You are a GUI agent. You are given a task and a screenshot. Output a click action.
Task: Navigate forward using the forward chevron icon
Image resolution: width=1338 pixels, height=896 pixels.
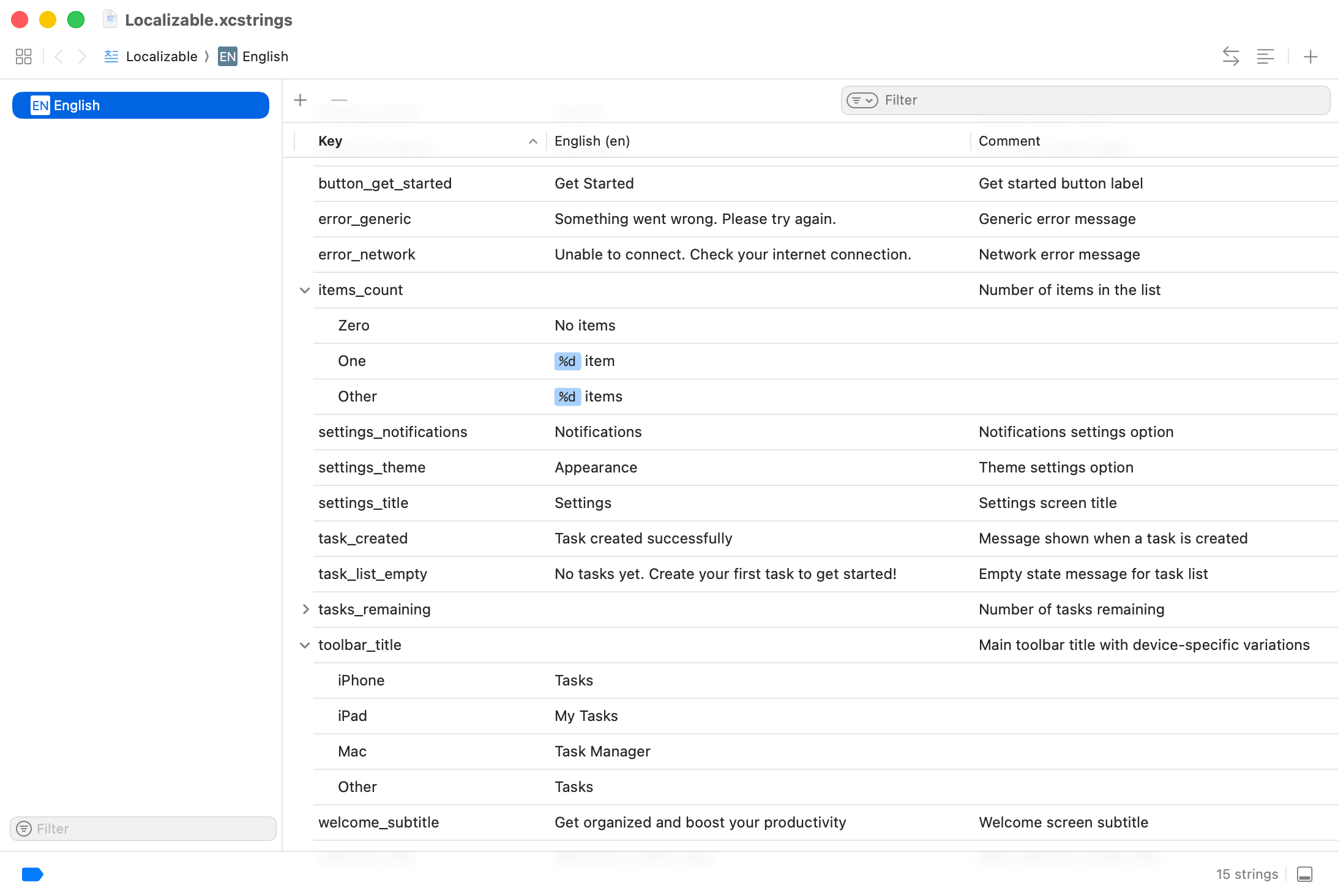click(x=82, y=56)
